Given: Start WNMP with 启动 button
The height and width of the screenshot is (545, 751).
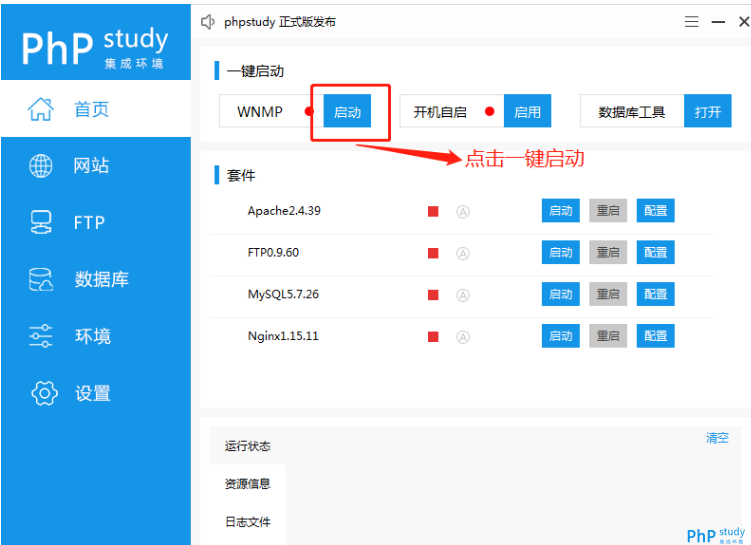Looking at the screenshot, I should [x=347, y=111].
